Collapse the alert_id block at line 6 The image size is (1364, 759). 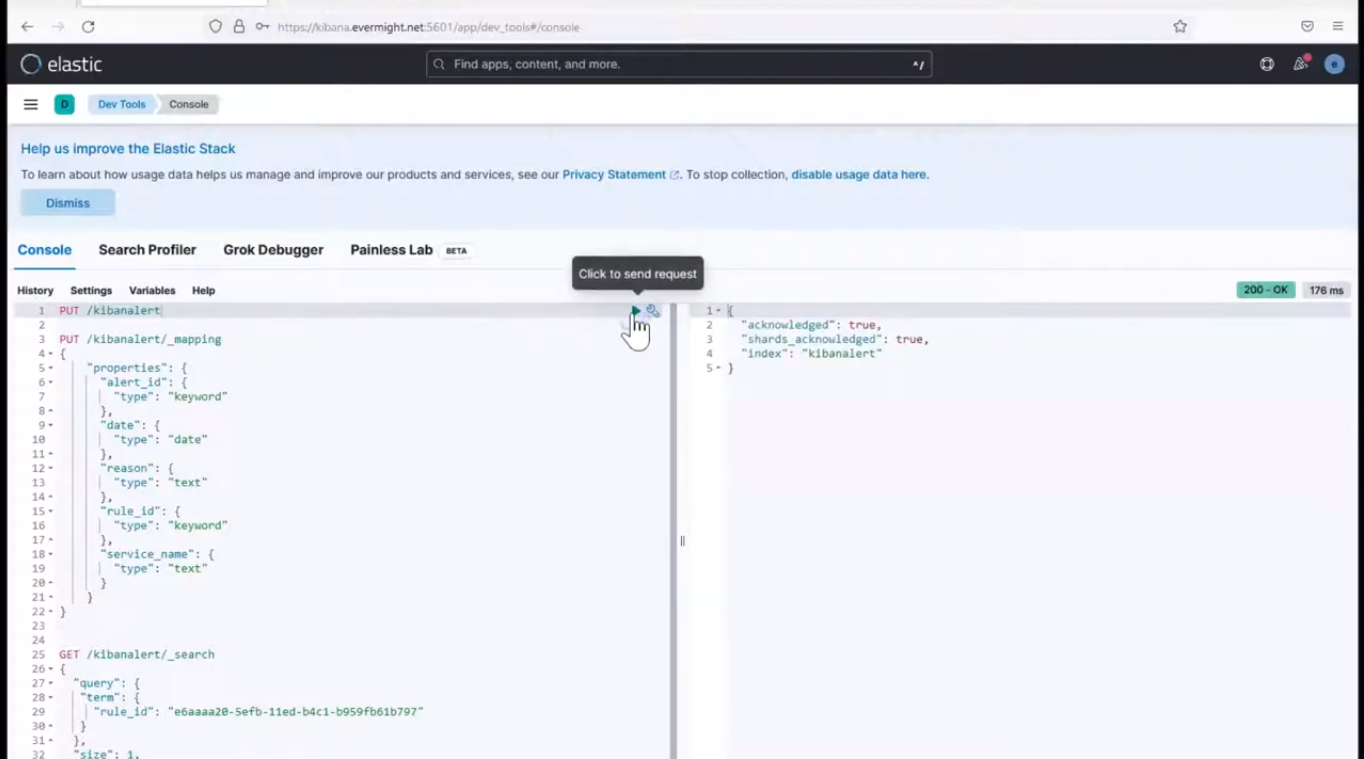(x=51, y=382)
